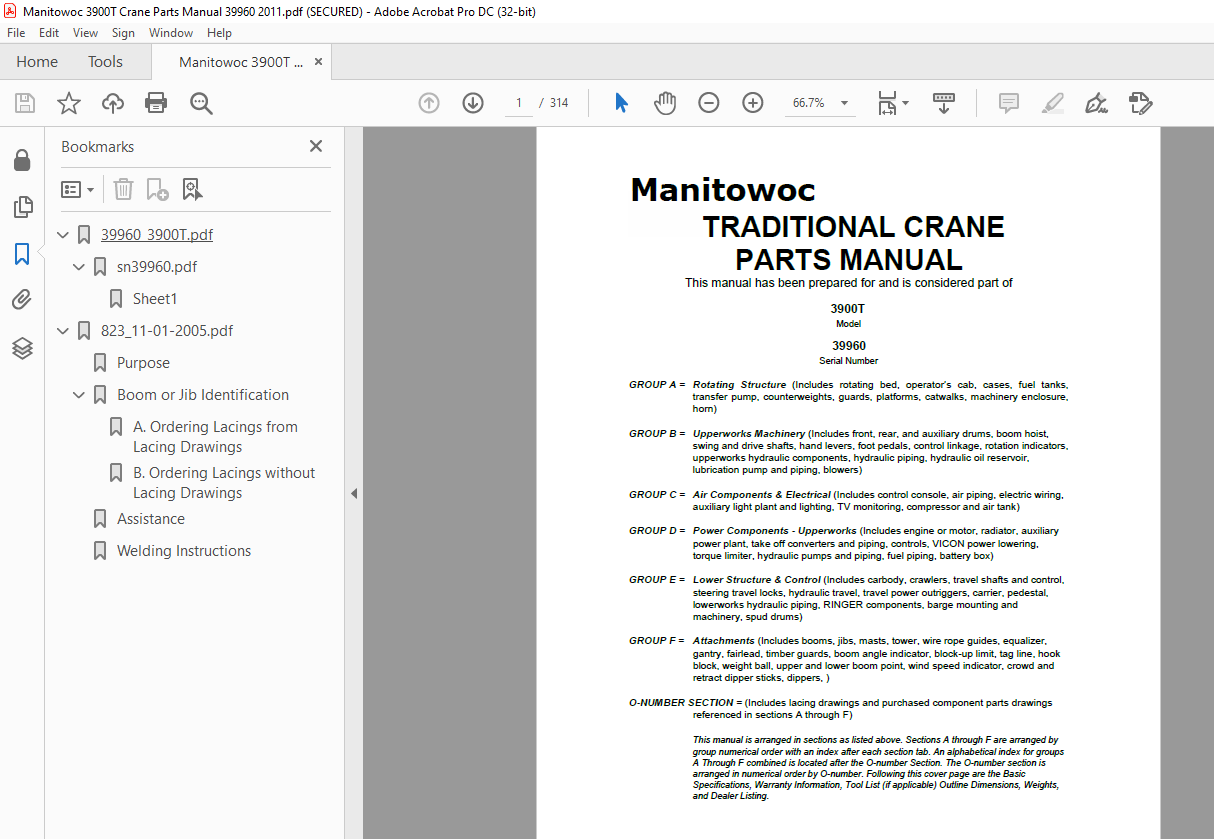
Task: Click the Save file icon
Action: [25, 103]
